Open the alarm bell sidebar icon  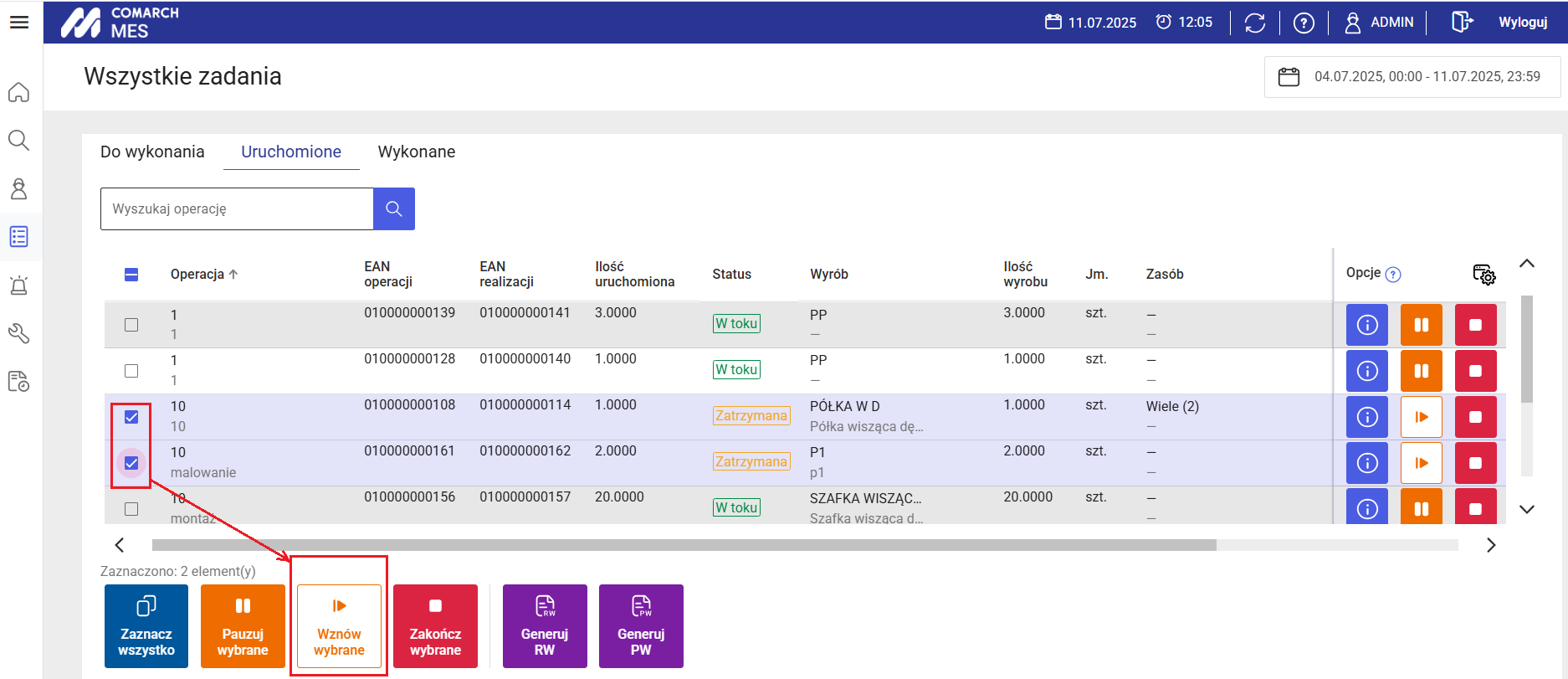[x=18, y=285]
